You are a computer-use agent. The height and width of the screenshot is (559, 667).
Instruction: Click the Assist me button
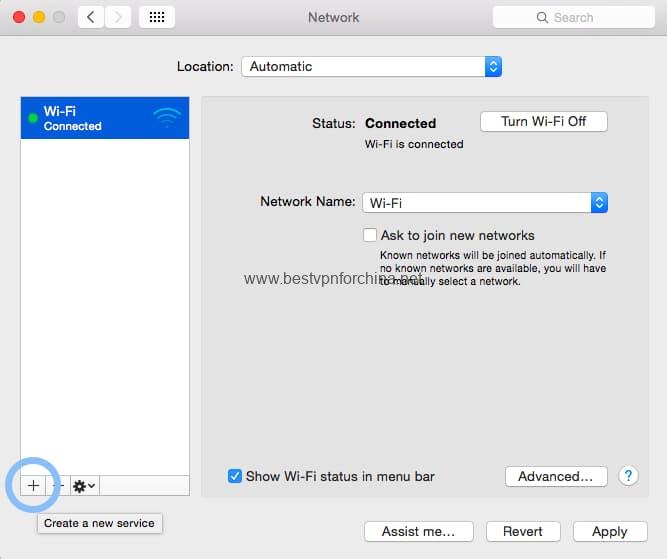418,531
